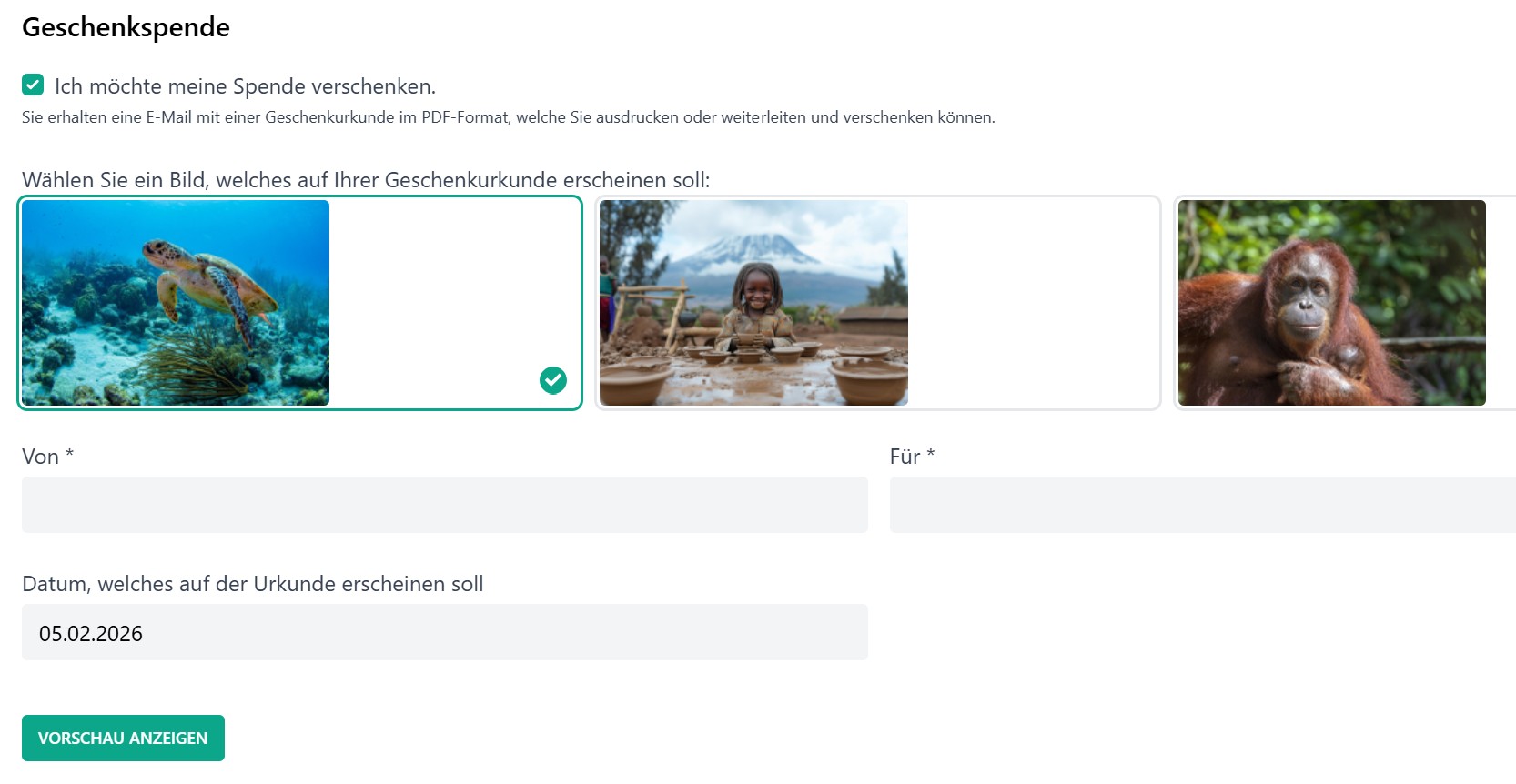Image resolution: width=1516 pixels, height=784 pixels.
Task: Focus the 'Von' sender input field
Action: click(444, 505)
